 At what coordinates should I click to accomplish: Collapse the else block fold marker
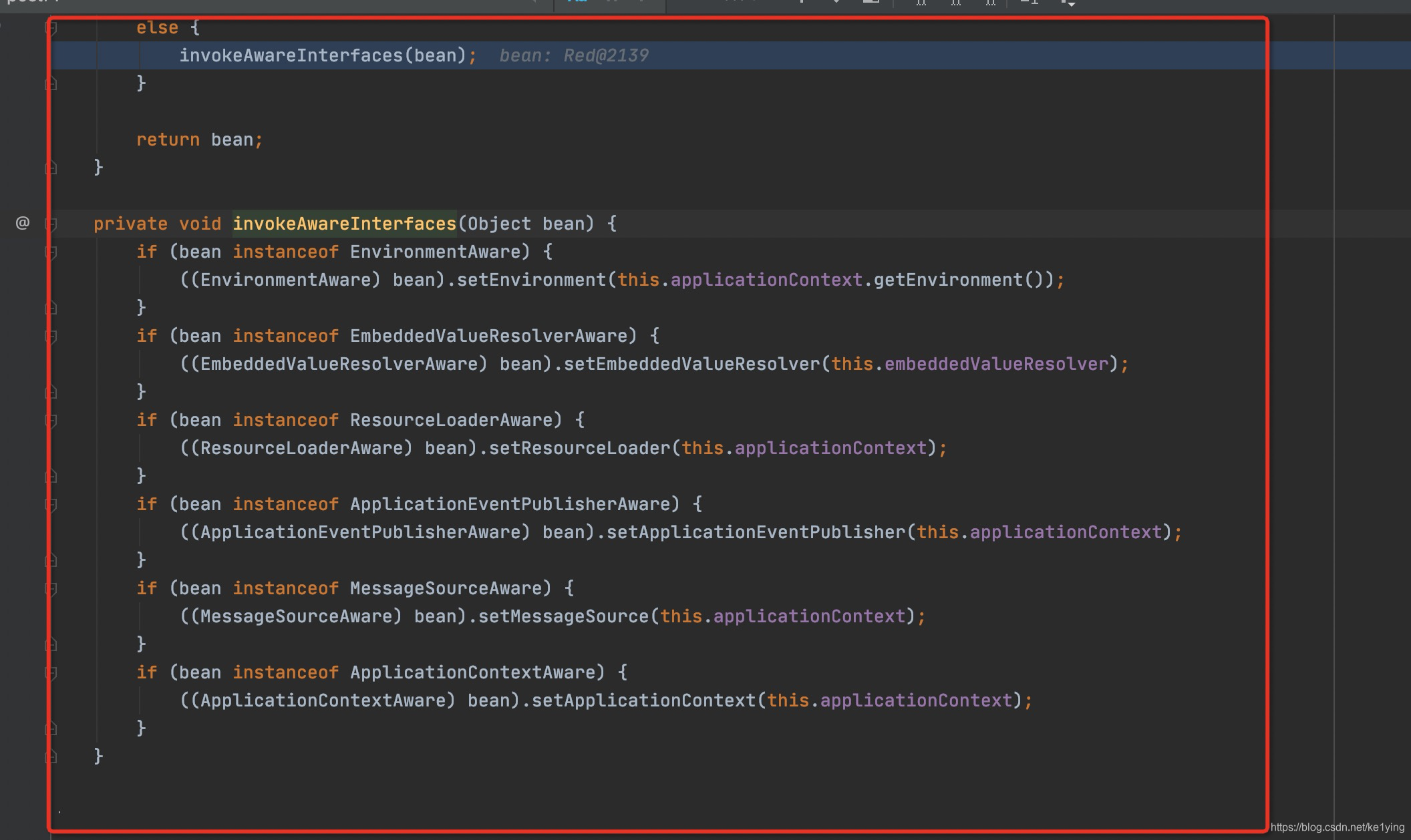click(51, 28)
